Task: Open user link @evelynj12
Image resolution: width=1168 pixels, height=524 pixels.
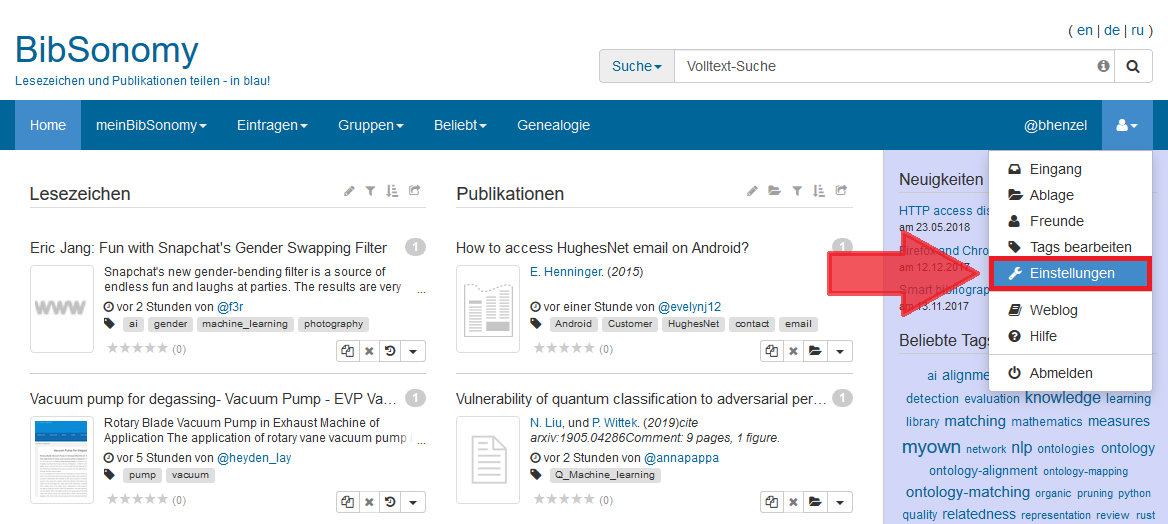Action: pos(690,306)
